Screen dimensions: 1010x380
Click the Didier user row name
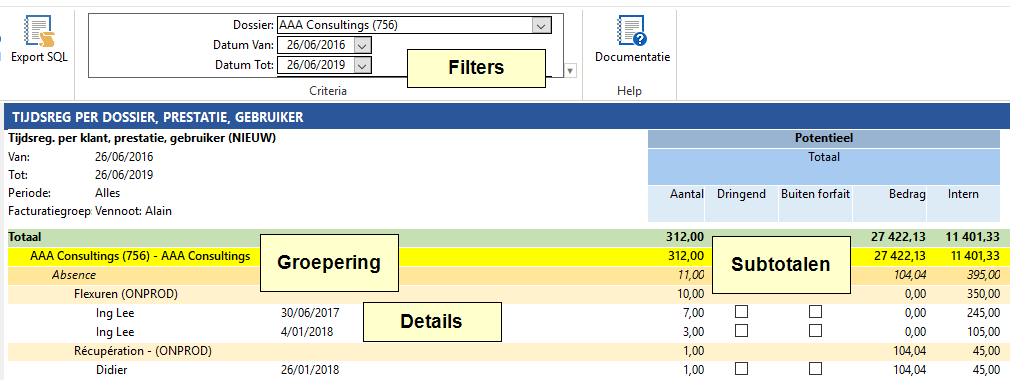110,370
